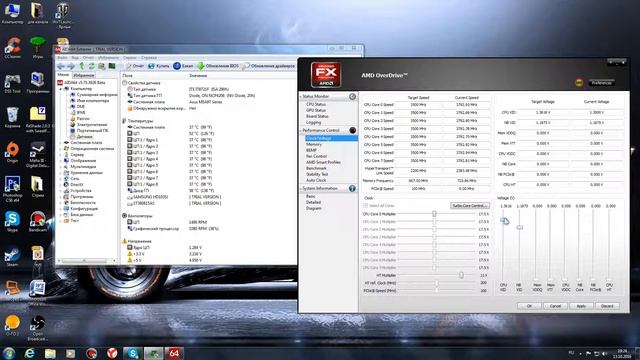
Task: Open Internet Explorer taskbar icon
Action: pos(29,353)
